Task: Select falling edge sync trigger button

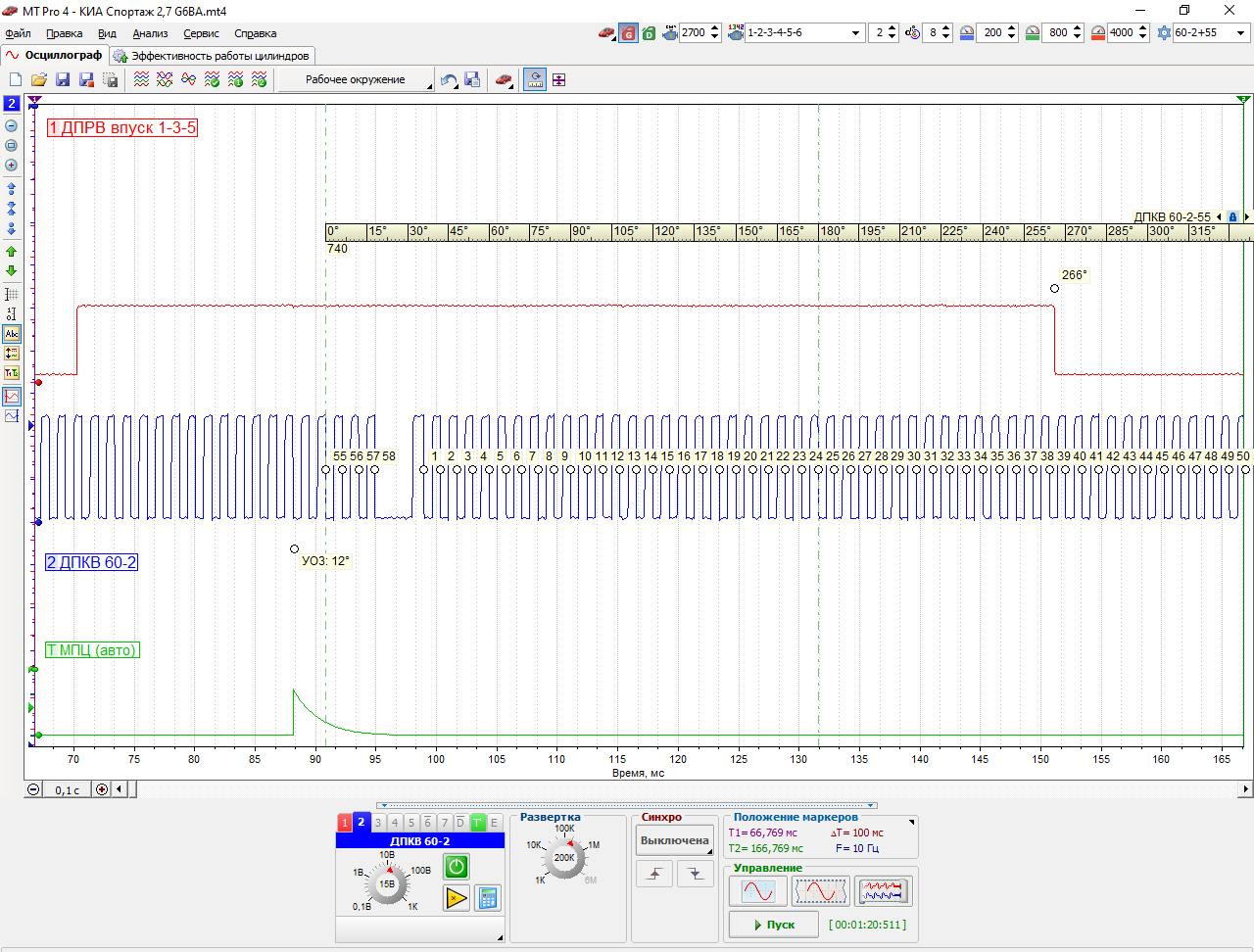Action: click(696, 874)
